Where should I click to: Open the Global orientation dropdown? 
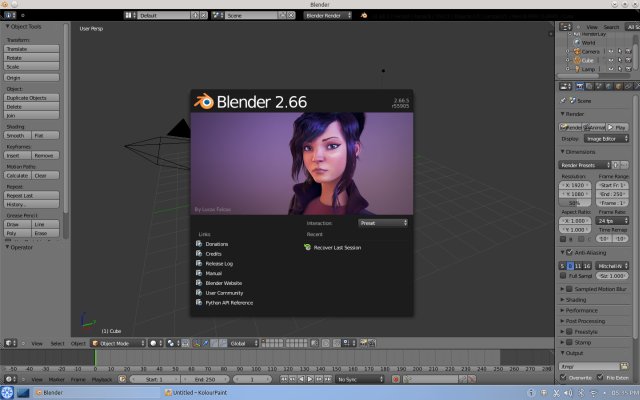(244, 343)
